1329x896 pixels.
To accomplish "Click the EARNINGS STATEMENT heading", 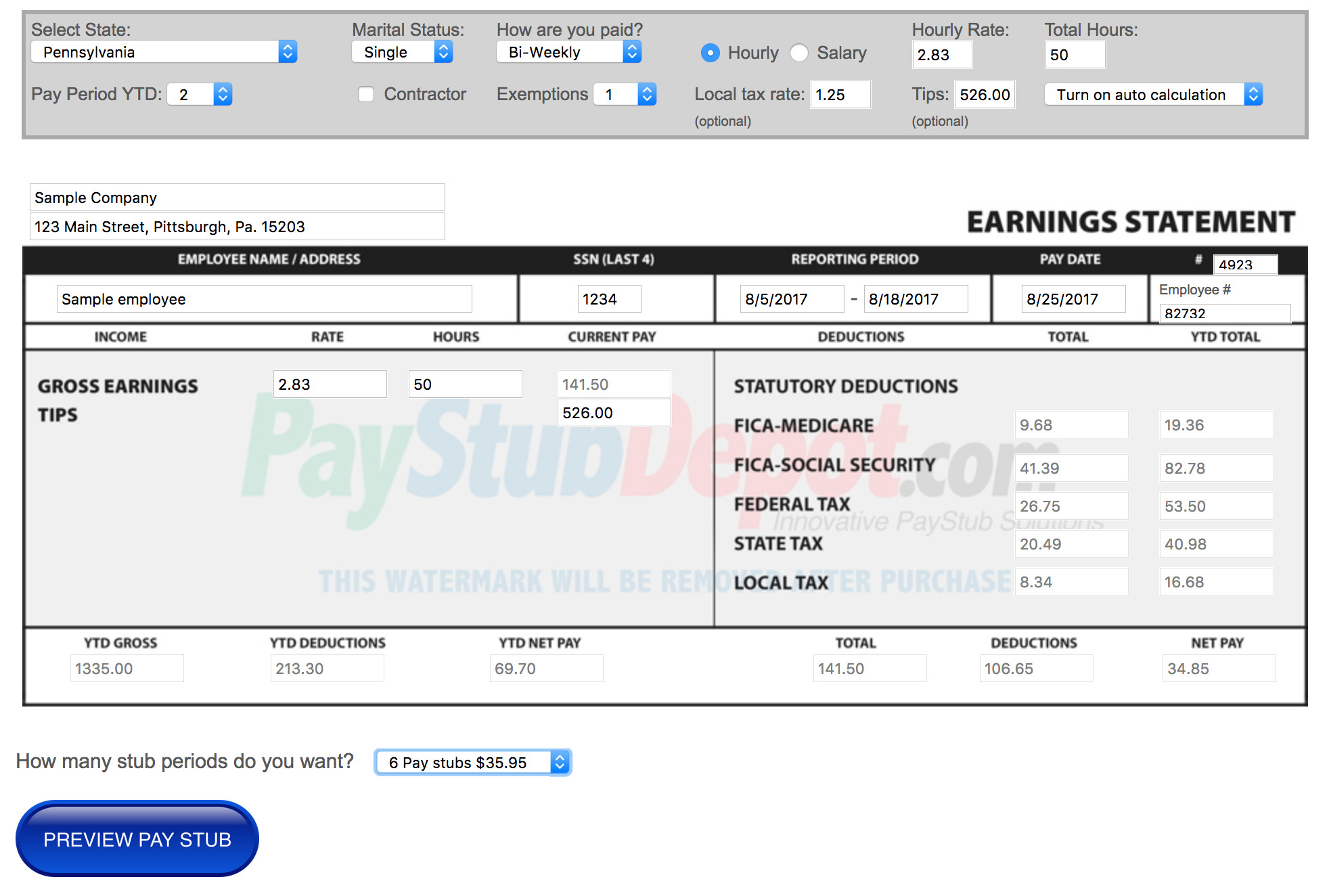I will [1131, 222].
